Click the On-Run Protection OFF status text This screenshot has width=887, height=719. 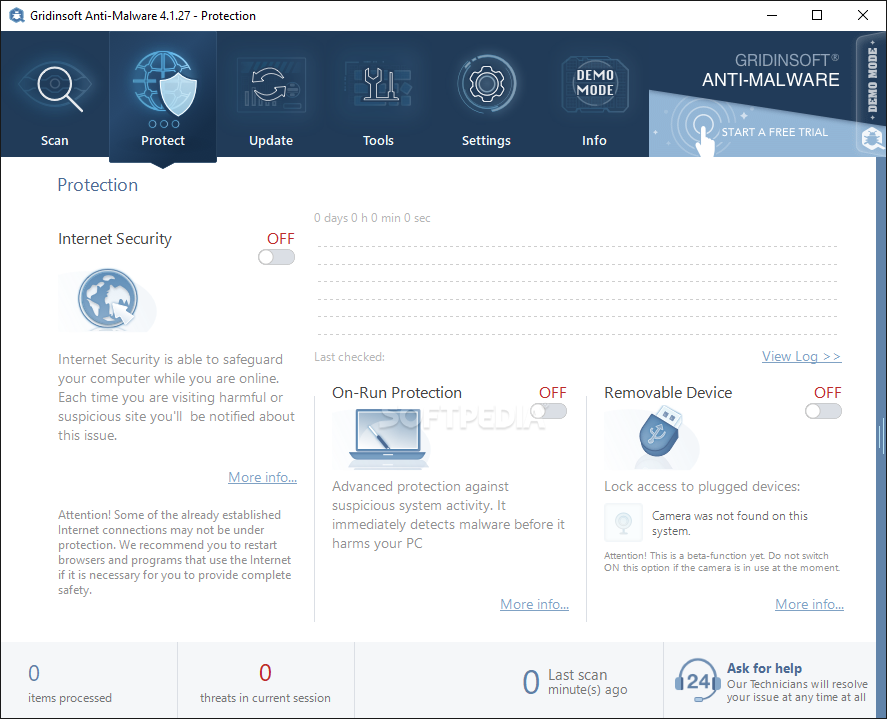(x=553, y=393)
